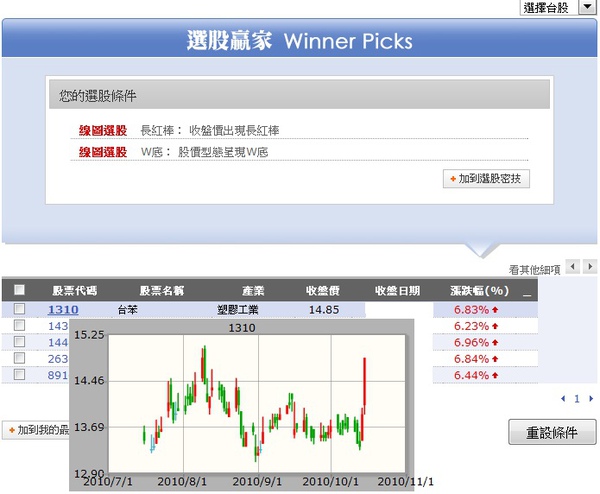Open the stock code link starting 891
The height and width of the screenshot is (494, 600).
pyautogui.click(x=58, y=375)
